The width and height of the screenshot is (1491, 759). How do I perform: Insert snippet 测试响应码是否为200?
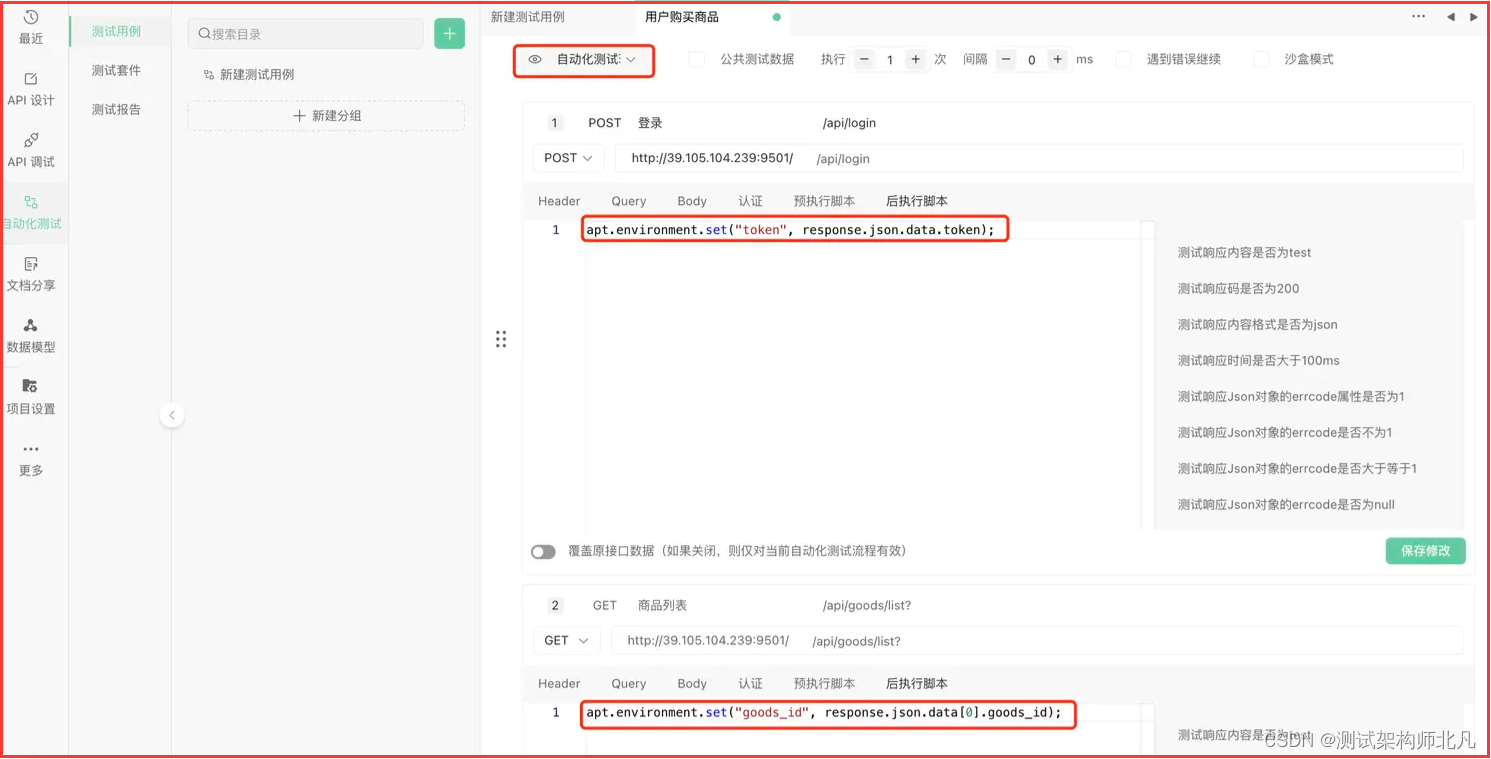pyautogui.click(x=1238, y=289)
